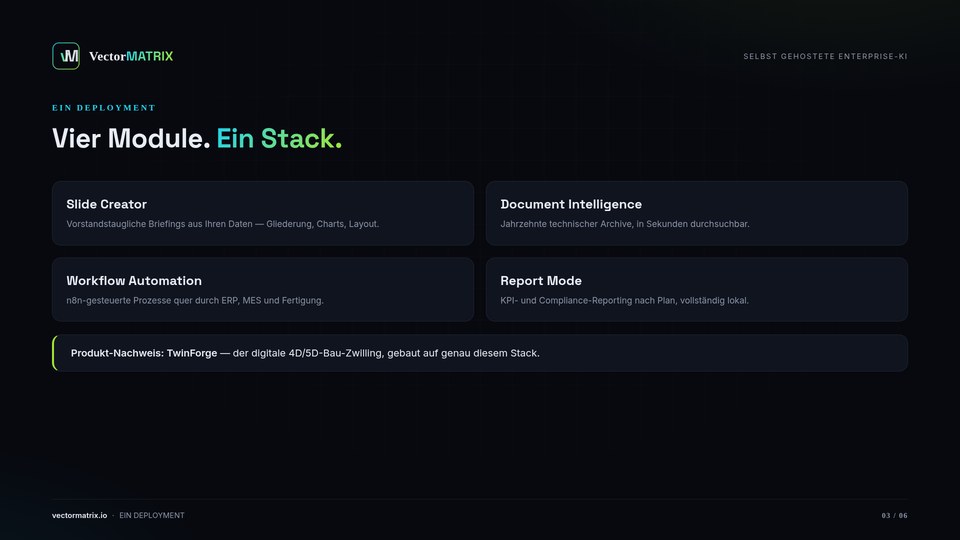Click the 'SELBST GEHOSTETE ENTERPRISE-KI' header label

(x=825, y=56)
